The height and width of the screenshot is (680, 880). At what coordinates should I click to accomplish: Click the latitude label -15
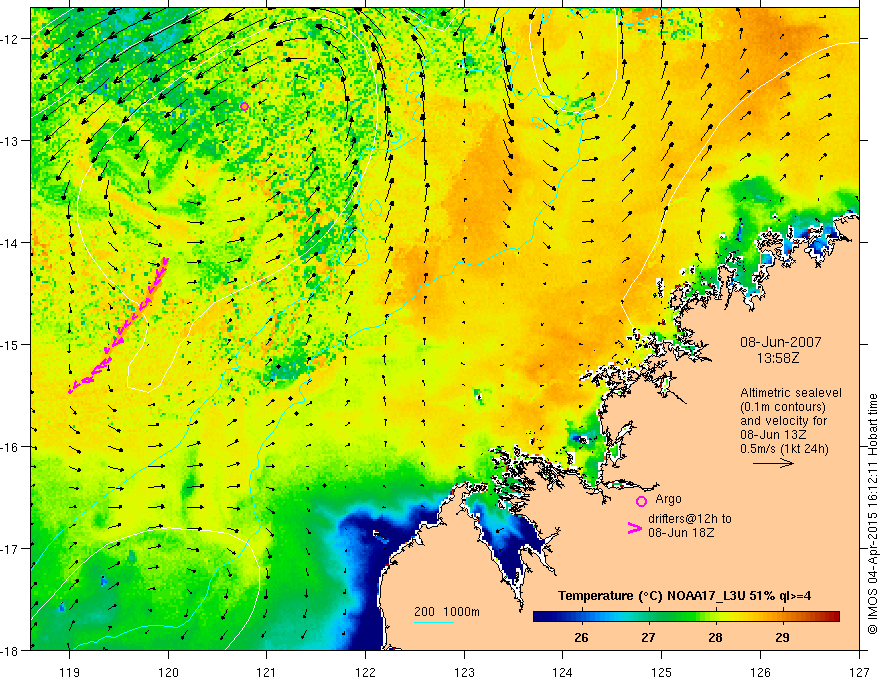click(x=10, y=344)
